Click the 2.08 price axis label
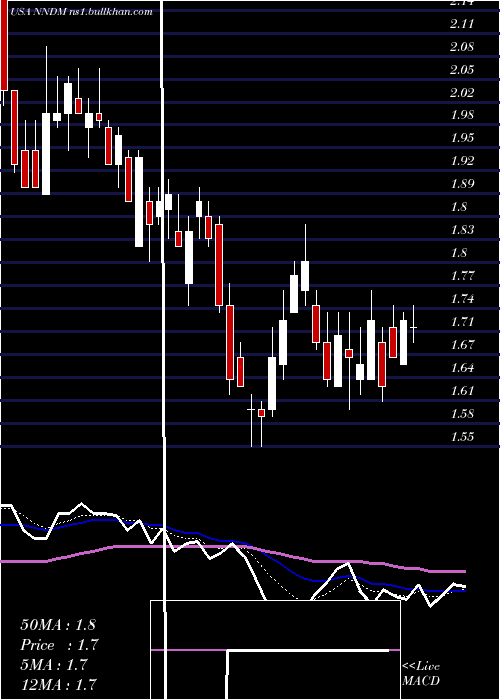This screenshot has height=700, width=500. click(462, 47)
